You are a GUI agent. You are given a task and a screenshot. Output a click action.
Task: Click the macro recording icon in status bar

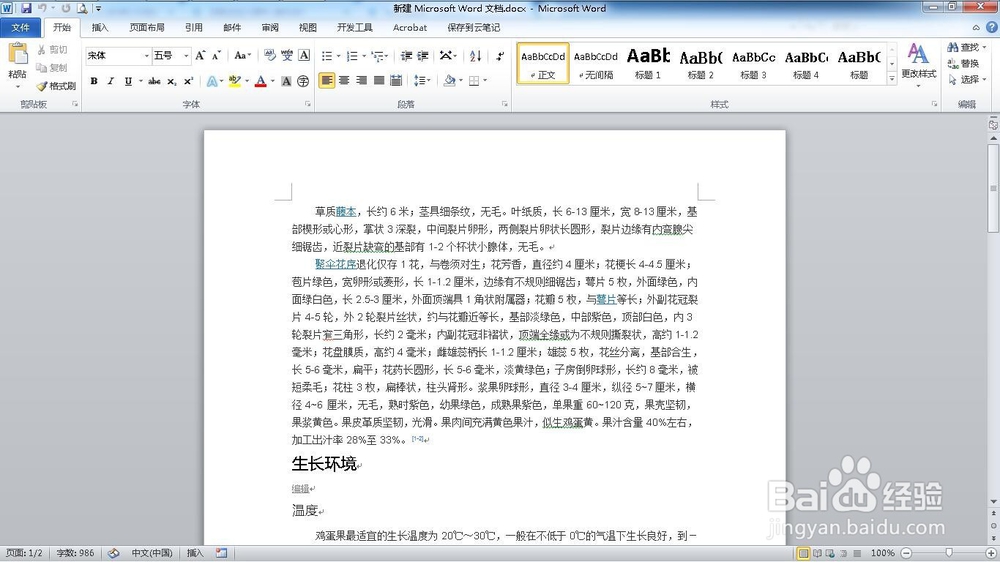click(221, 553)
